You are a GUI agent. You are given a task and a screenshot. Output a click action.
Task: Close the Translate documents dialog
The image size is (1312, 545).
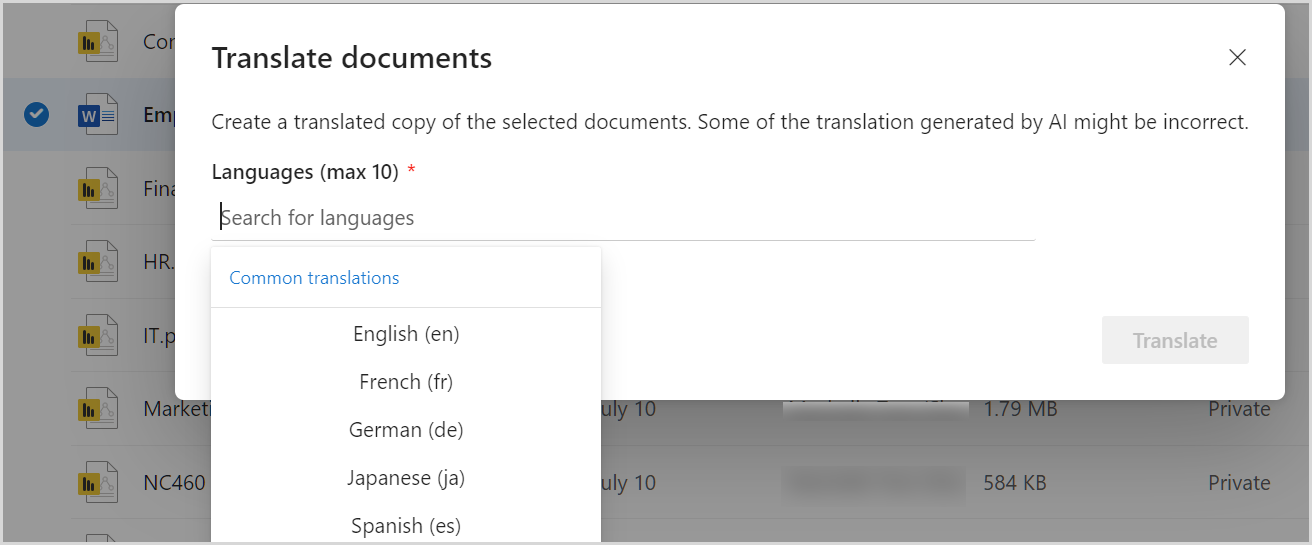point(1237,58)
